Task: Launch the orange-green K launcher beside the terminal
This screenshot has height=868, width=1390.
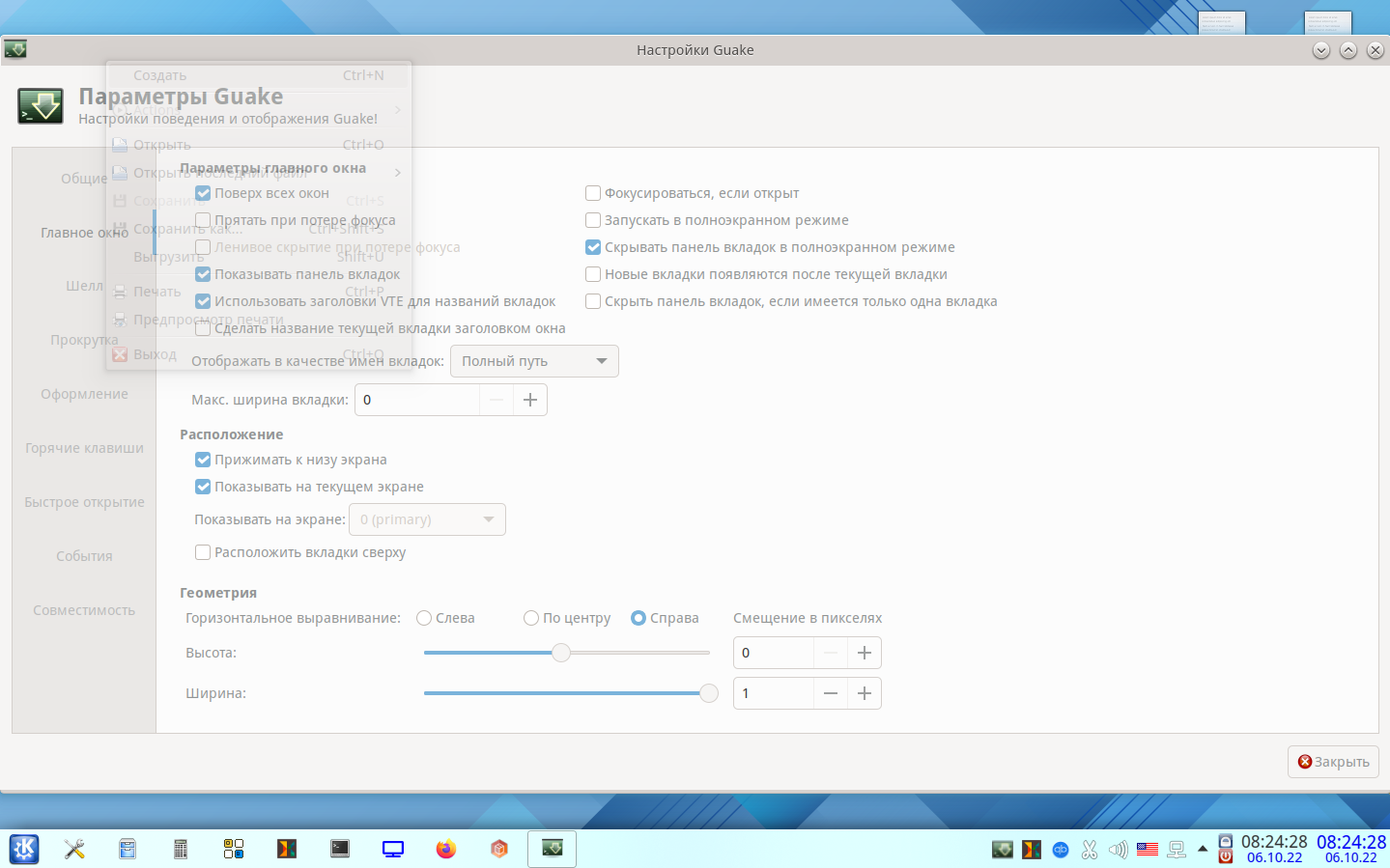Action: [287, 849]
